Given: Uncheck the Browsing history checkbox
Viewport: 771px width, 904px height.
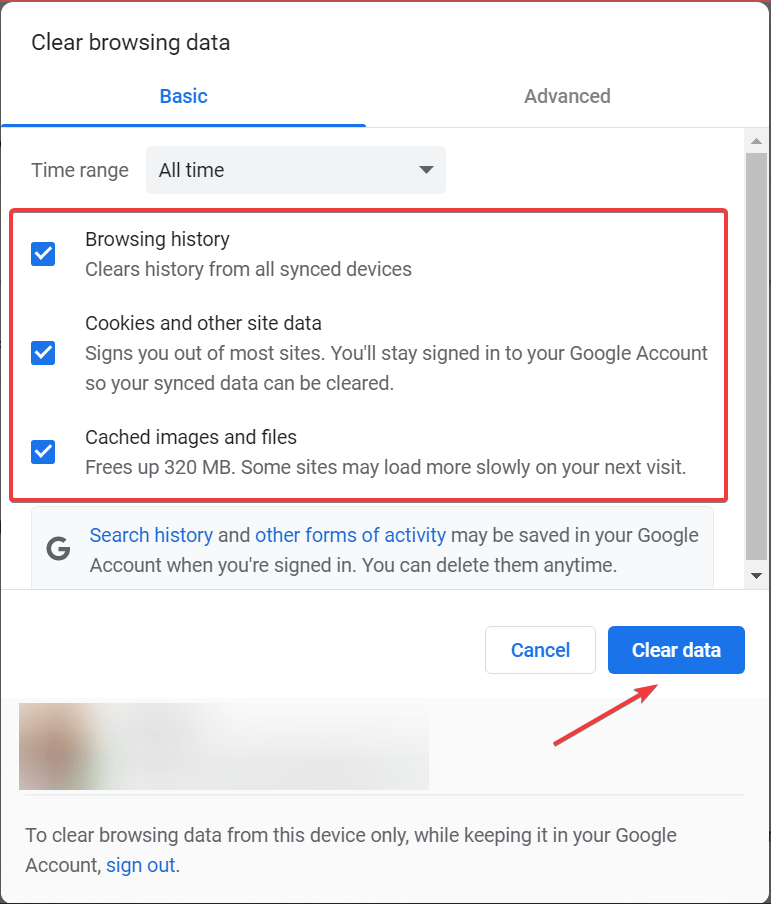Looking at the screenshot, I should click(x=43, y=254).
